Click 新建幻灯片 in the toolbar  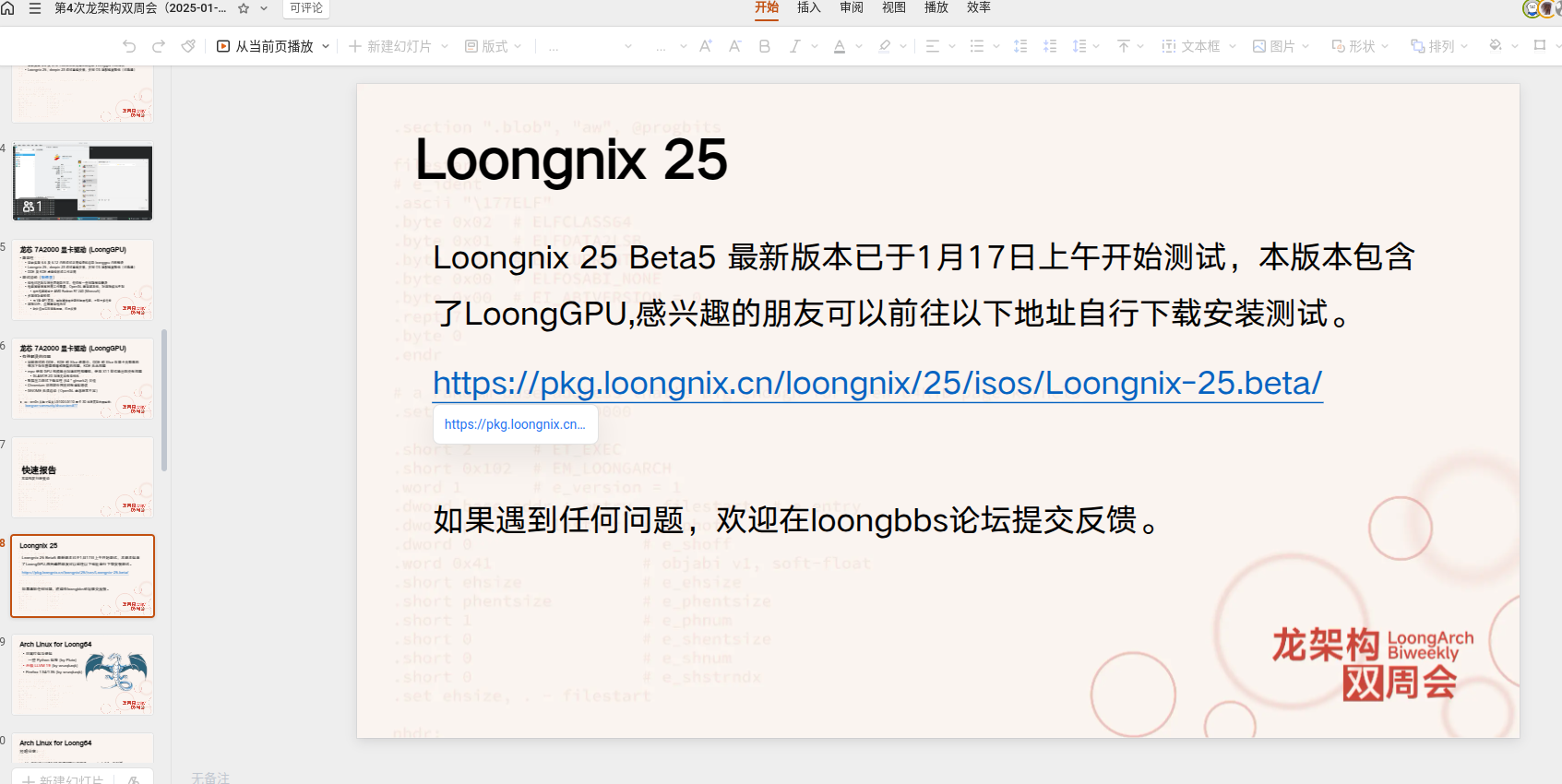(389, 46)
